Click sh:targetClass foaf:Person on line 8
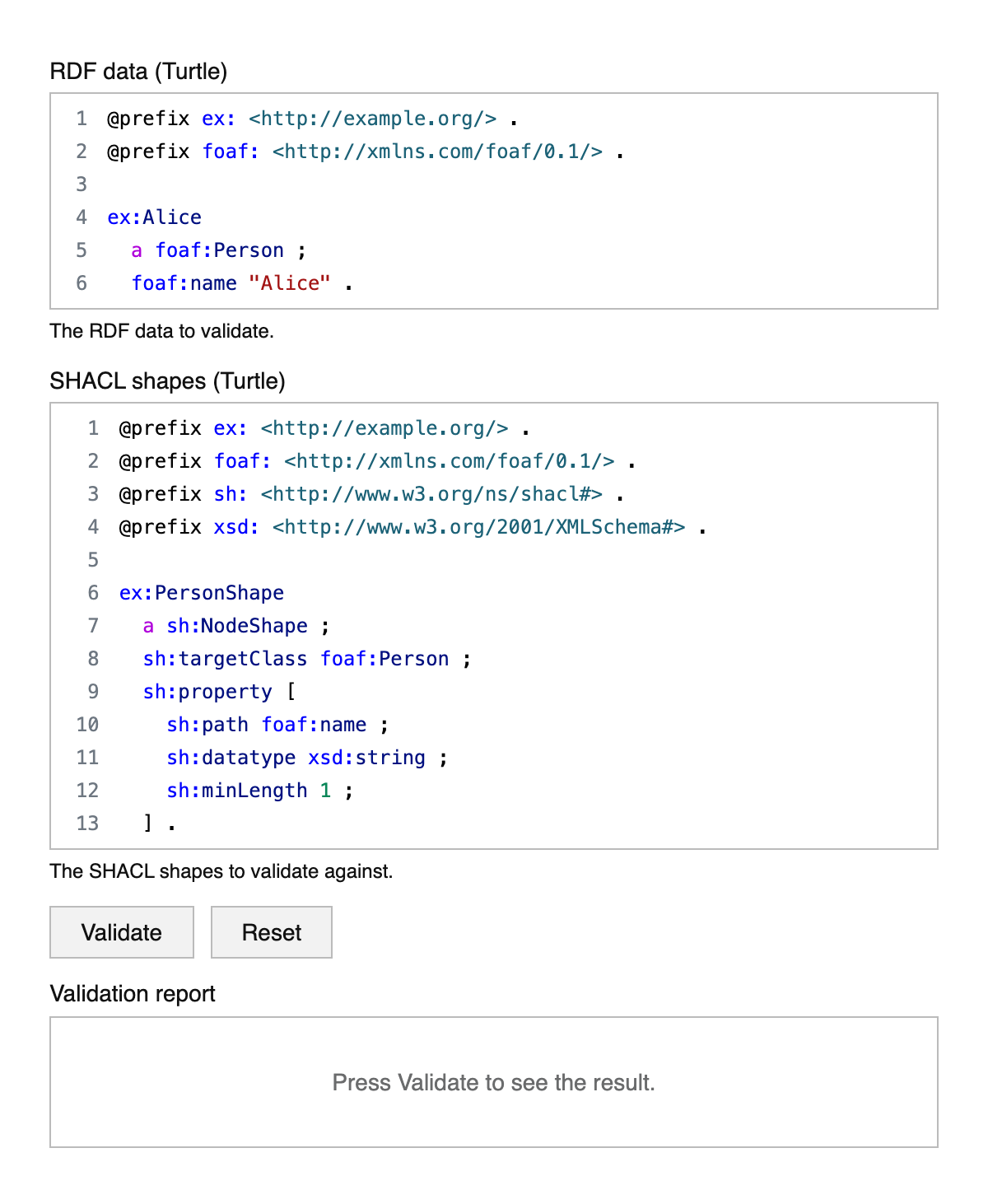The width and height of the screenshot is (988, 1204). (x=305, y=658)
